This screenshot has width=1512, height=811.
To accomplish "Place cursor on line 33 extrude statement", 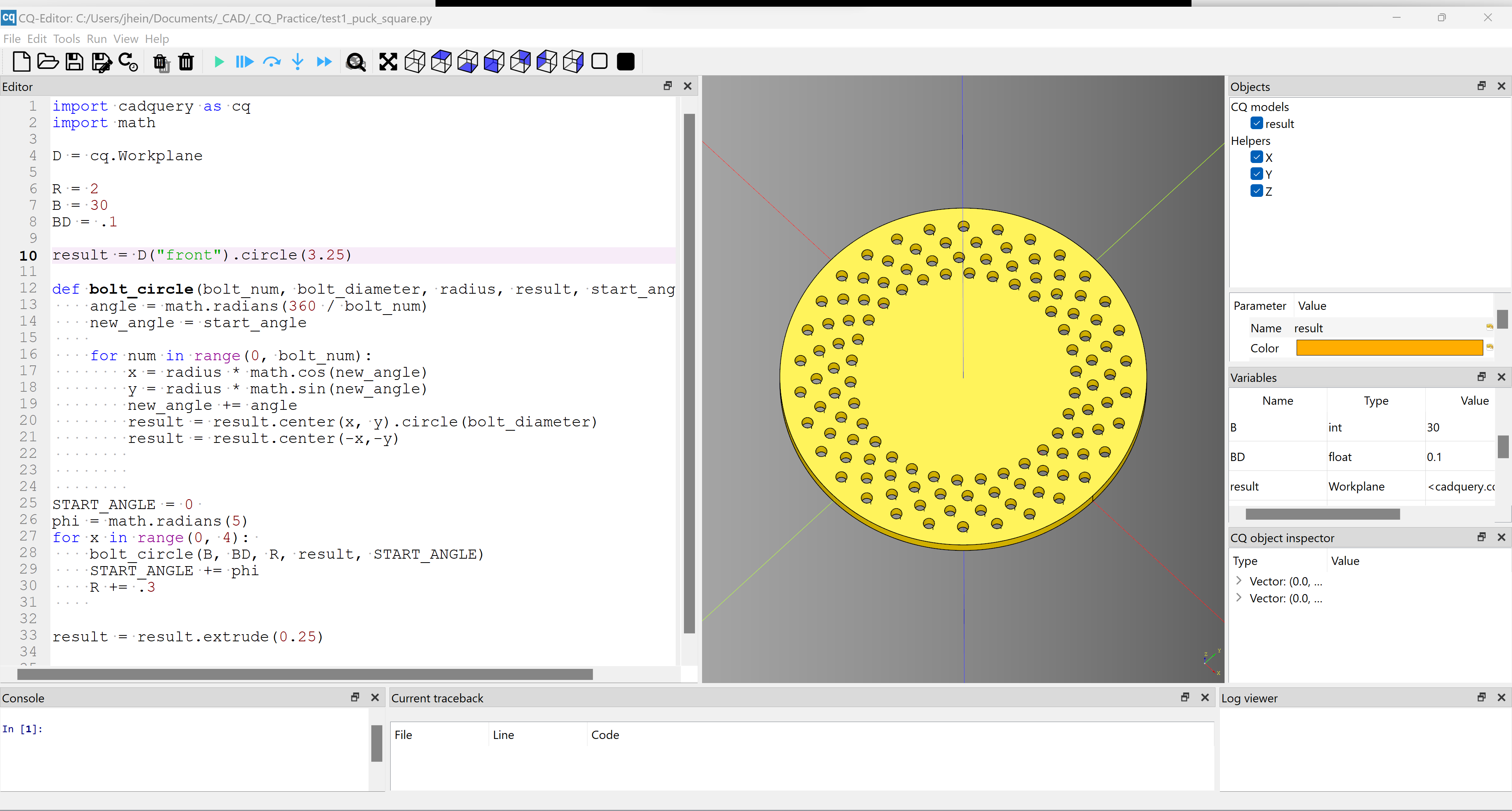I will click(188, 637).
